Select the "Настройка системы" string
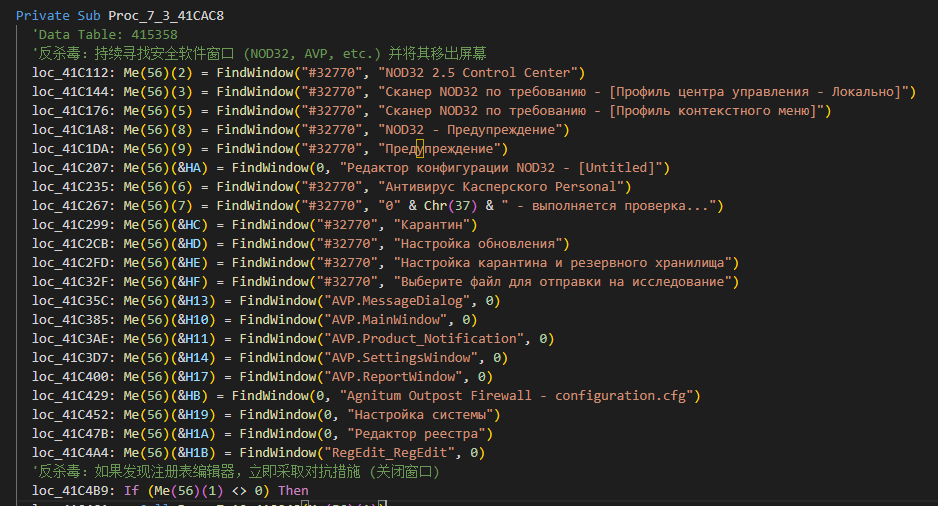 pos(420,416)
